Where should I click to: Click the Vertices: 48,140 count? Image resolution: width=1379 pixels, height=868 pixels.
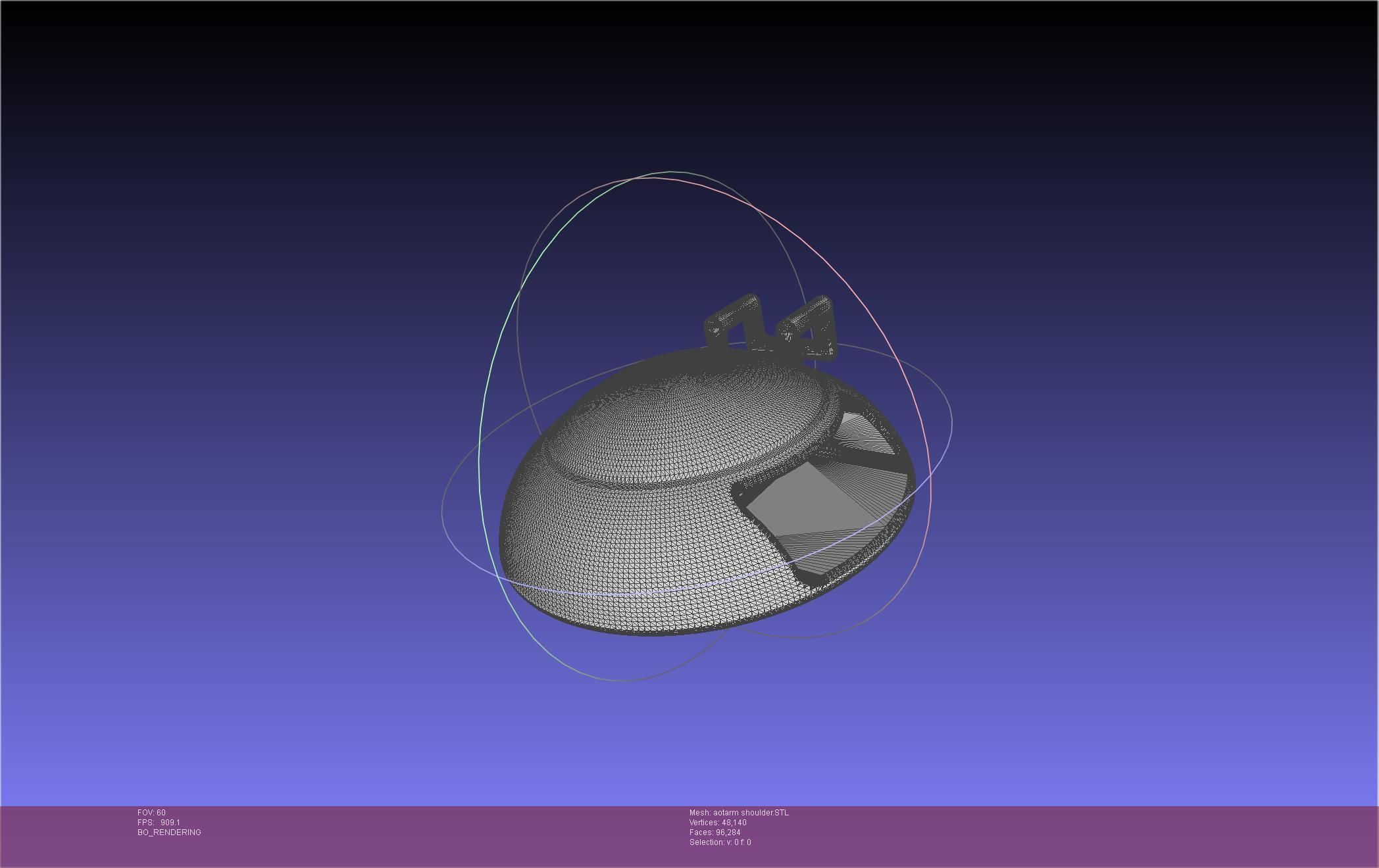tap(717, 823)
